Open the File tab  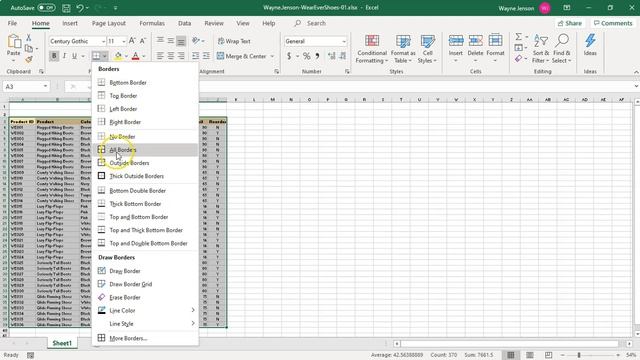12,23
